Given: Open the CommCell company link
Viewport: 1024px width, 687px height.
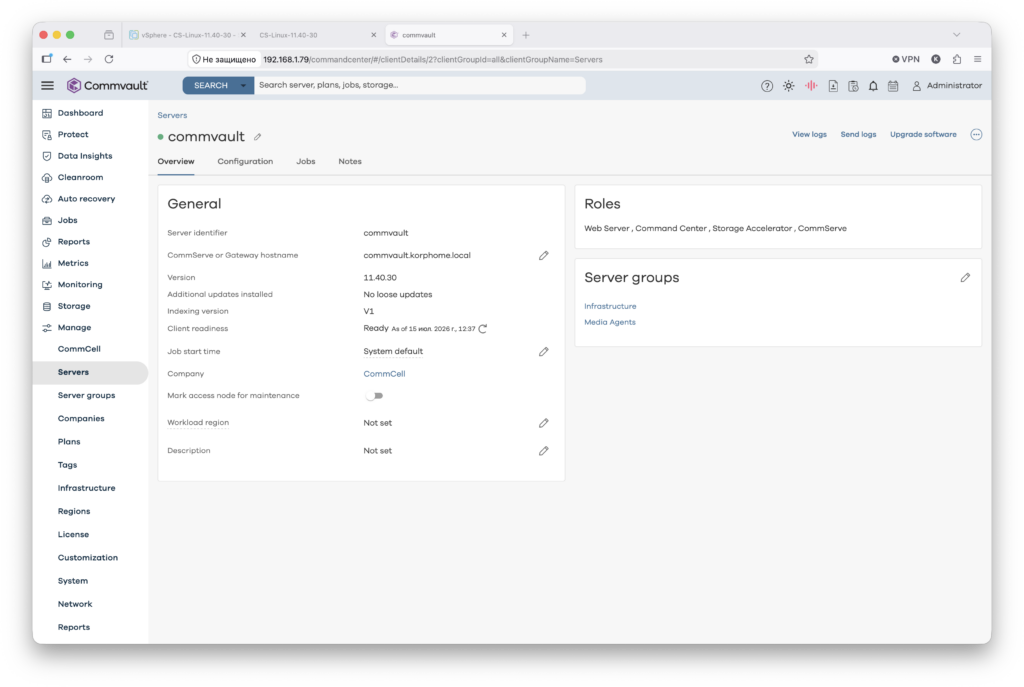Looking at the screenshot, I should [384, 374].
